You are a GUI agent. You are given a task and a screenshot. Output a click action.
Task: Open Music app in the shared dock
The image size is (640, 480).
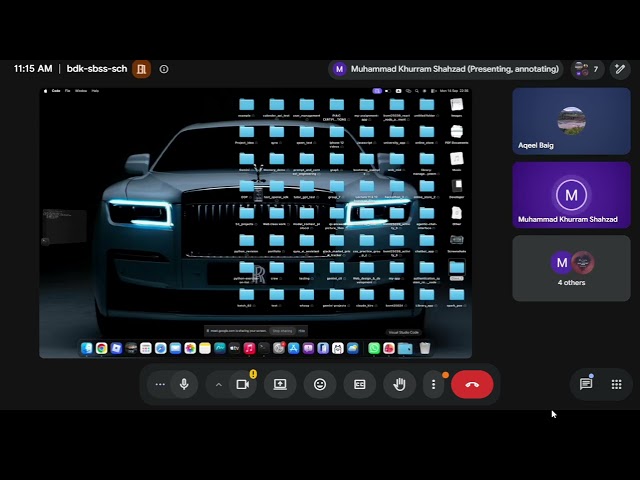point(249,348)
